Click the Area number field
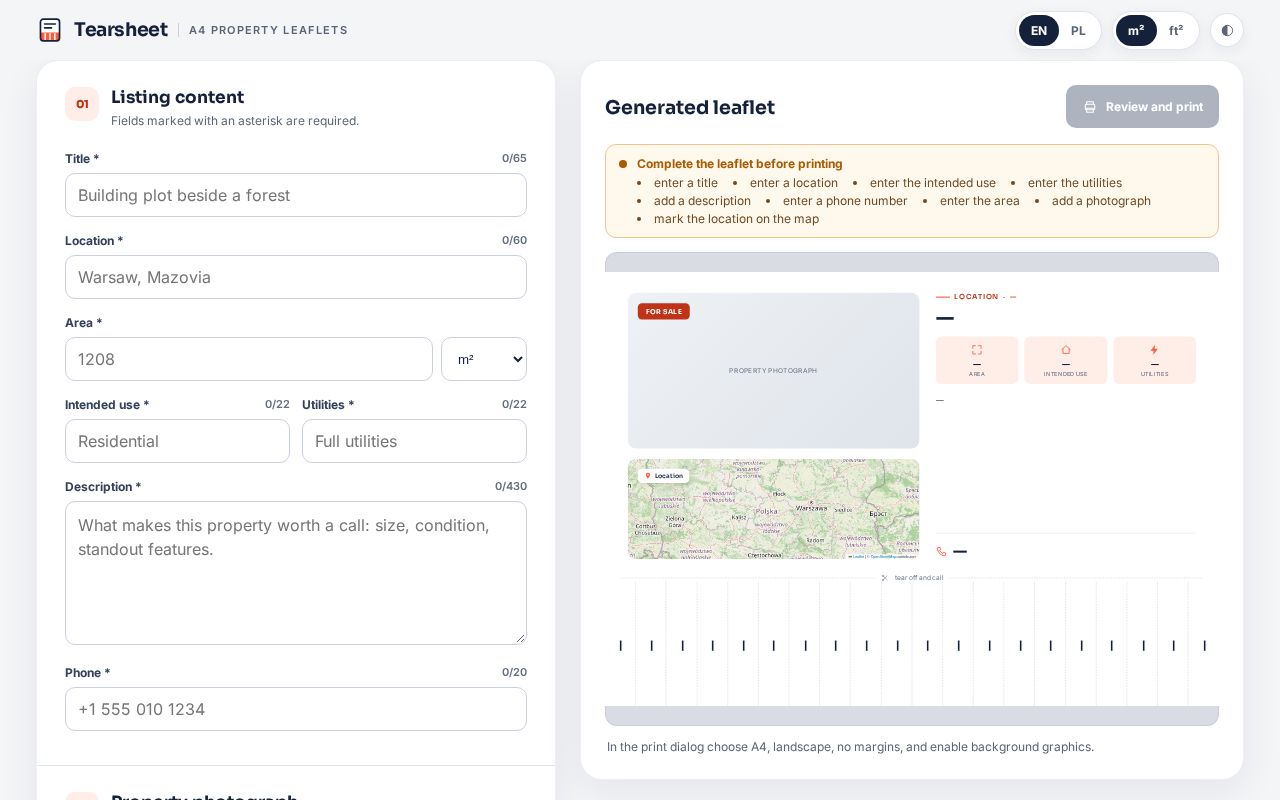Image resolution: width=1280 pixels, height=800 pixels. click(249, 359)
